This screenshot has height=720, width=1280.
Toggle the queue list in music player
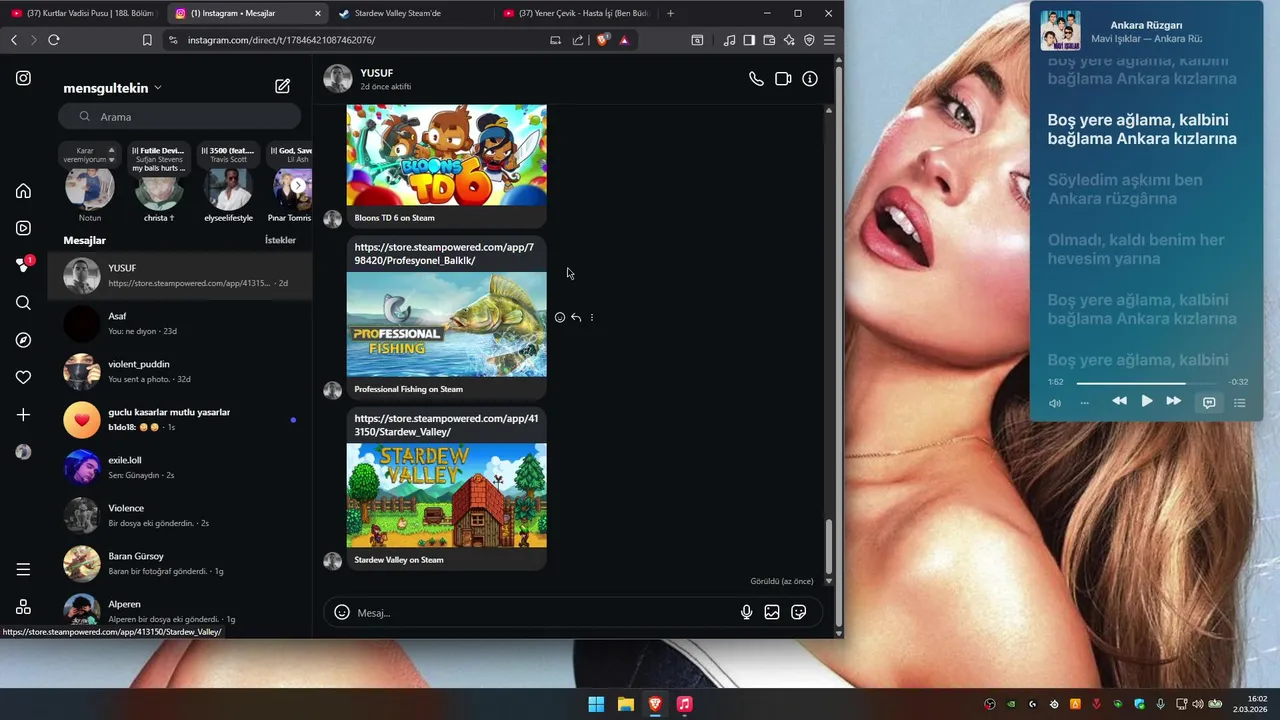[1240, 402]
